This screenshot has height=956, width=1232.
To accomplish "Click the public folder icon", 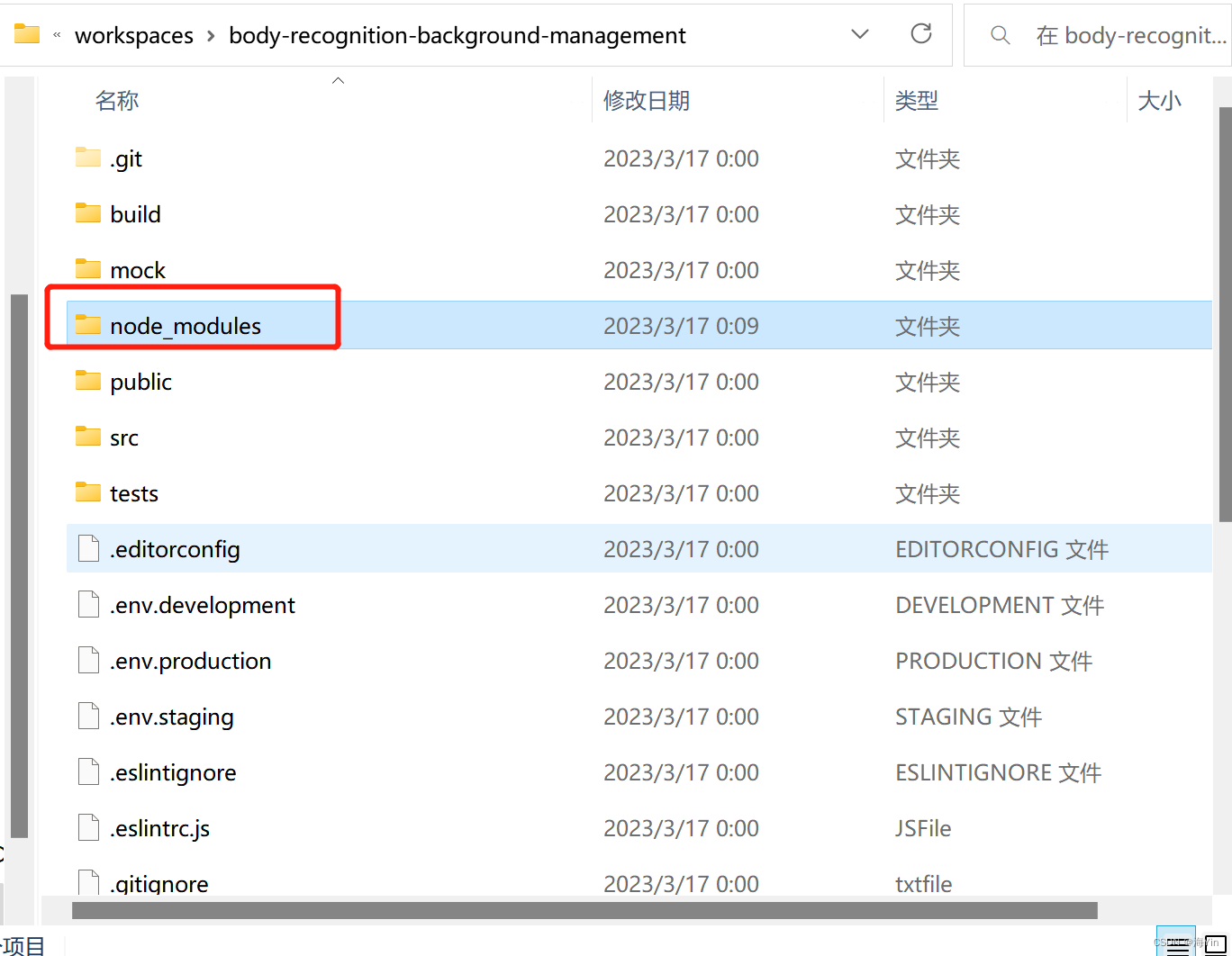I will point(88,381).
